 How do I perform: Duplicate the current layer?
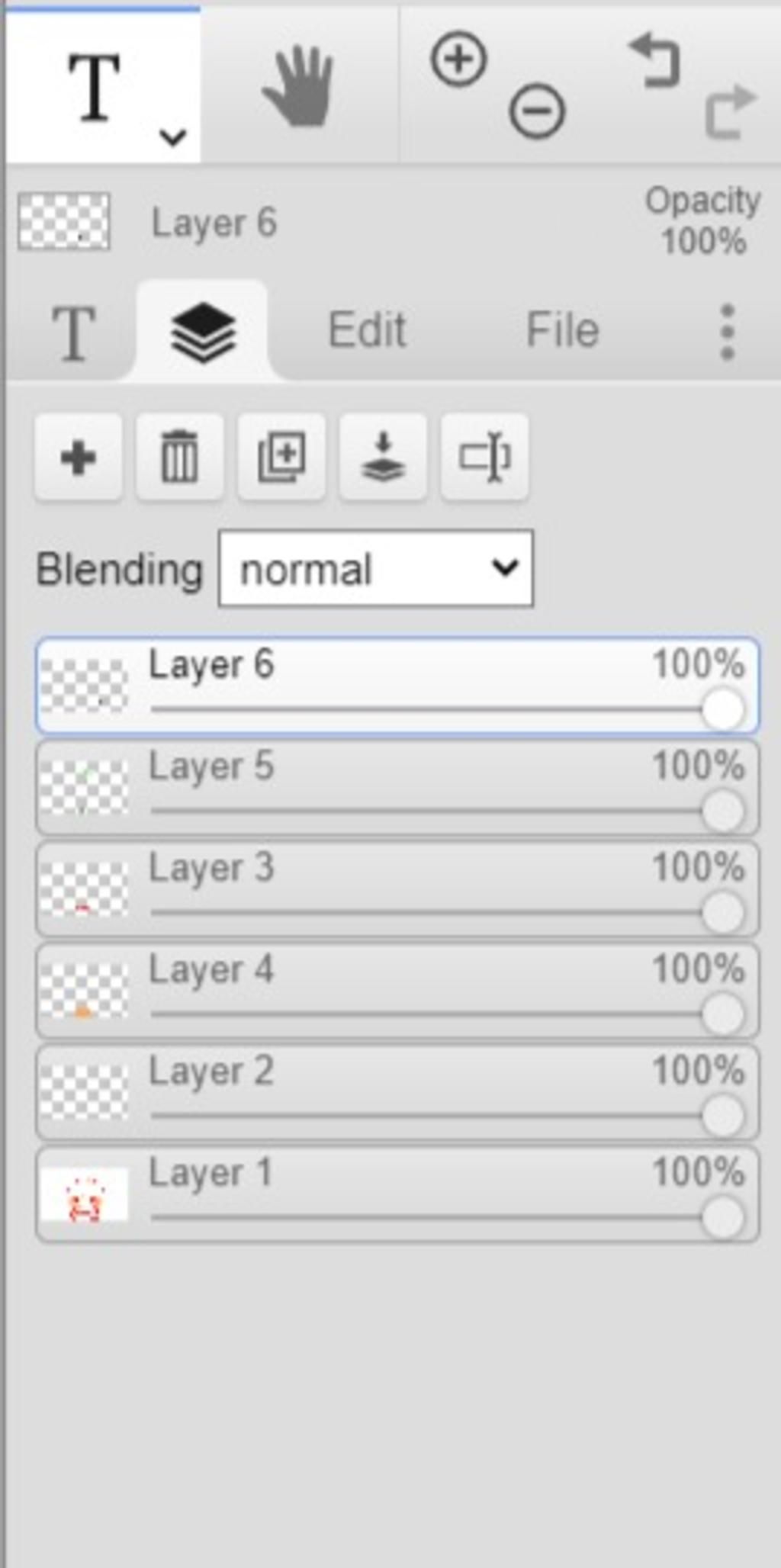pos(281,458)
